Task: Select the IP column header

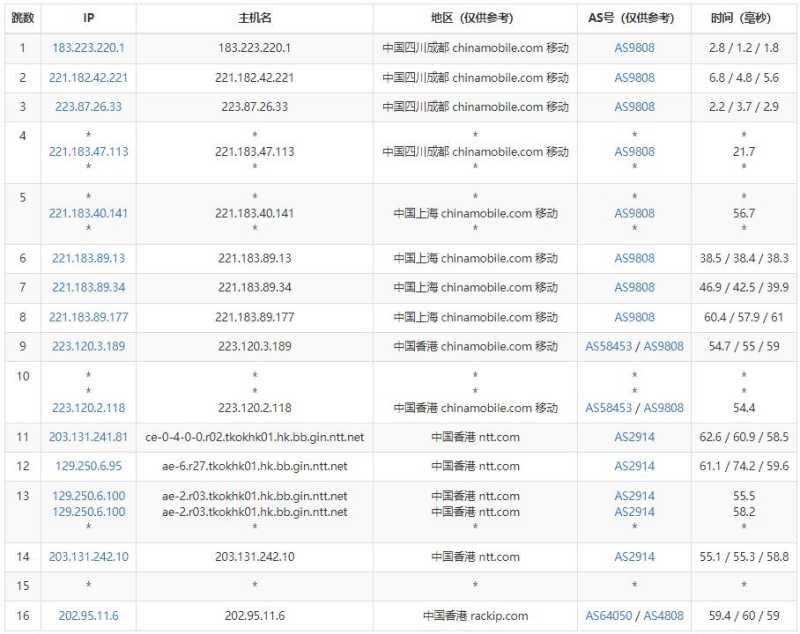Action: [x=88, y=18]
